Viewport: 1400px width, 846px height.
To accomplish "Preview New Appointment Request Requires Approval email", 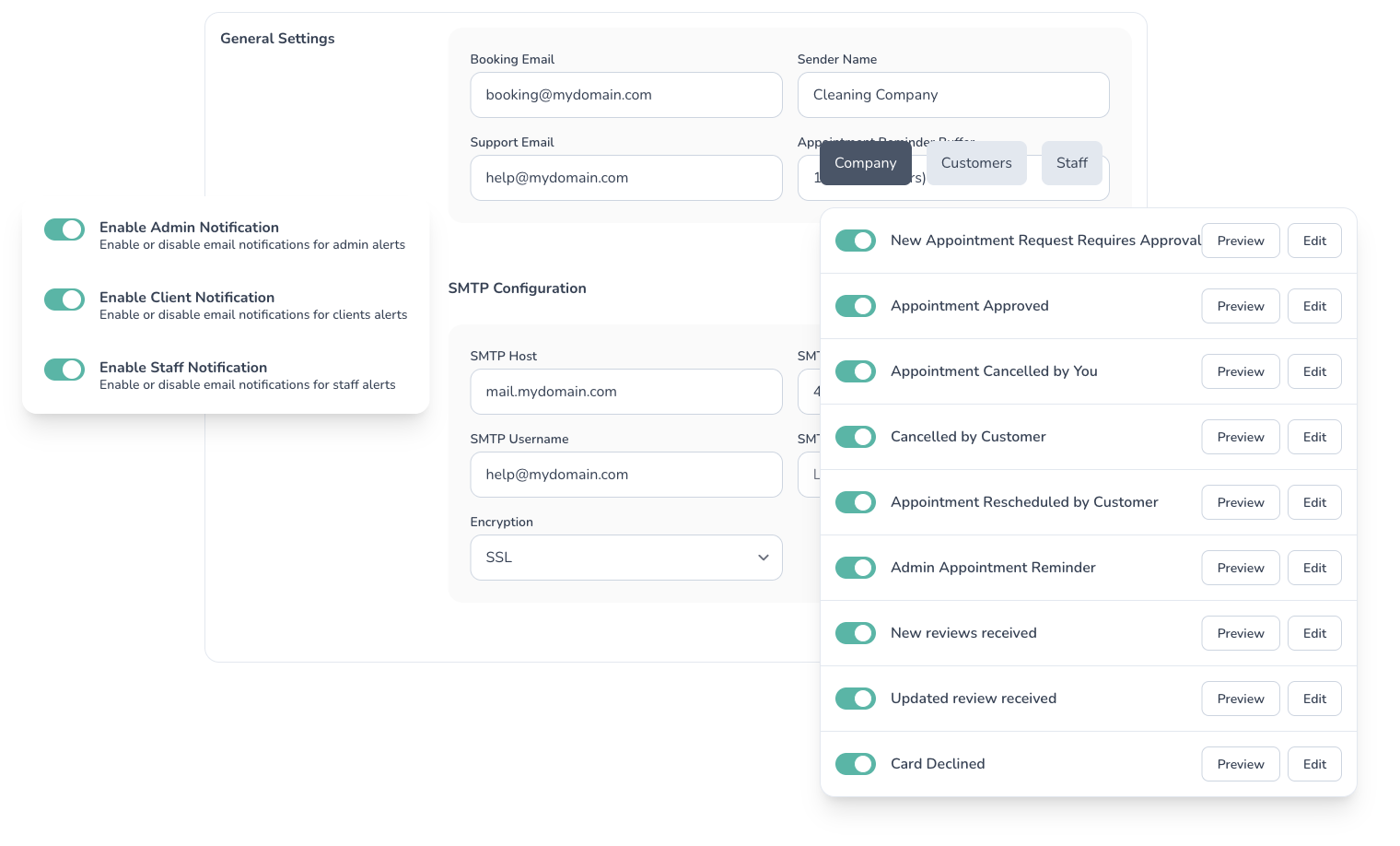I will pyautogui.click(x=1241, y=241).
